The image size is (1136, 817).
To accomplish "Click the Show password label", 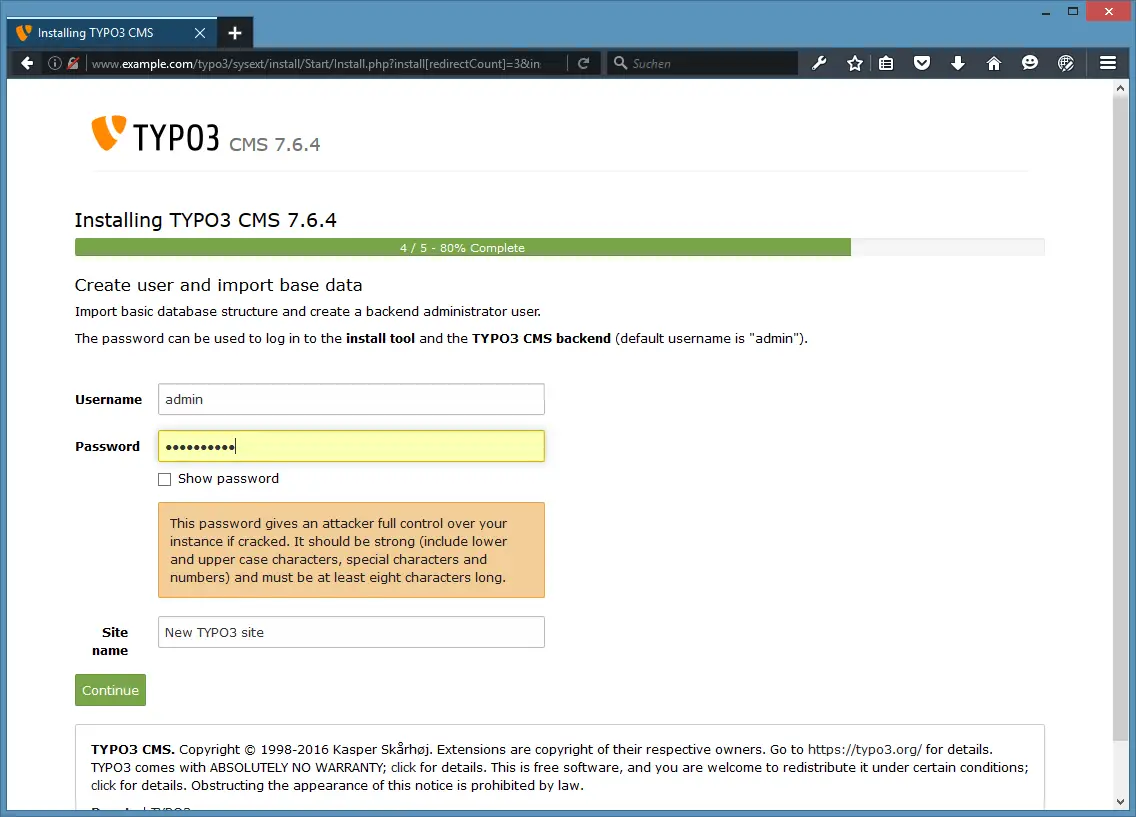I will [228, 479].
